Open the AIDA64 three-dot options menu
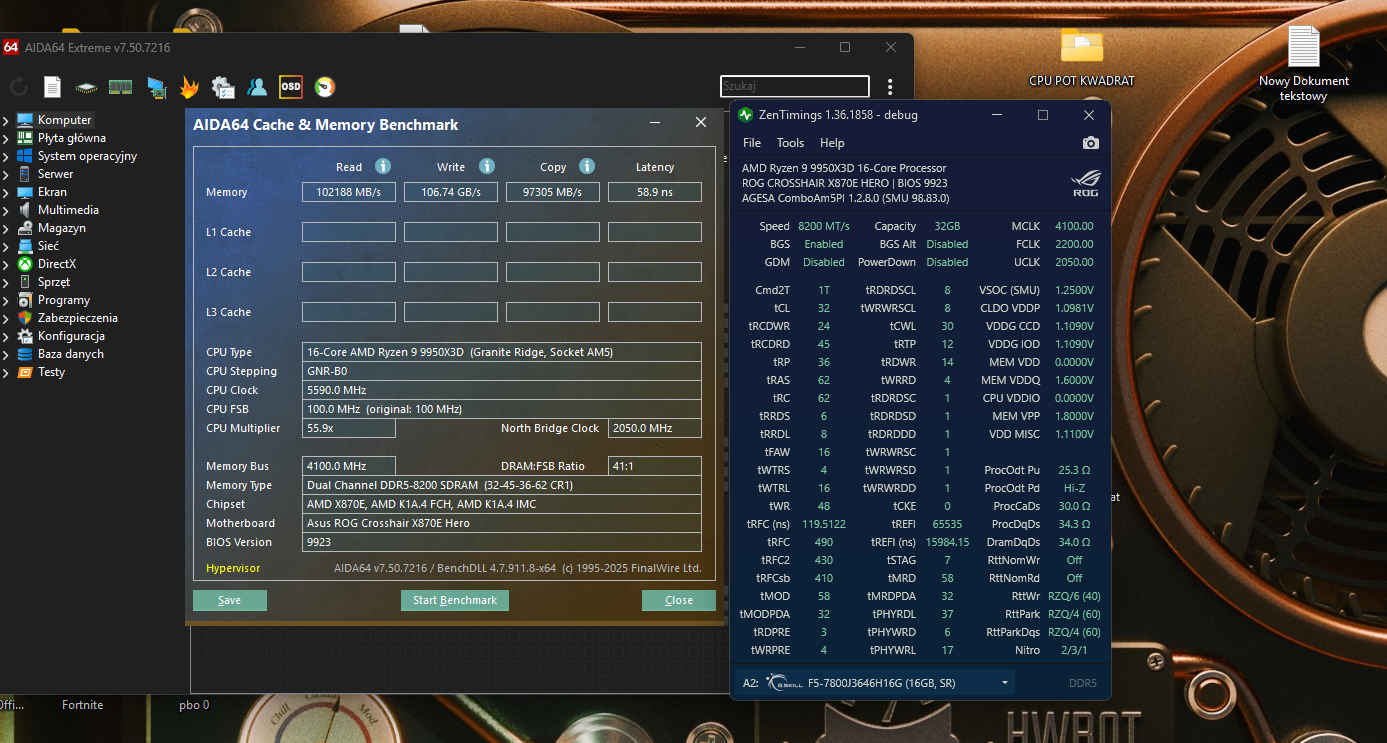 click(890, 87)
